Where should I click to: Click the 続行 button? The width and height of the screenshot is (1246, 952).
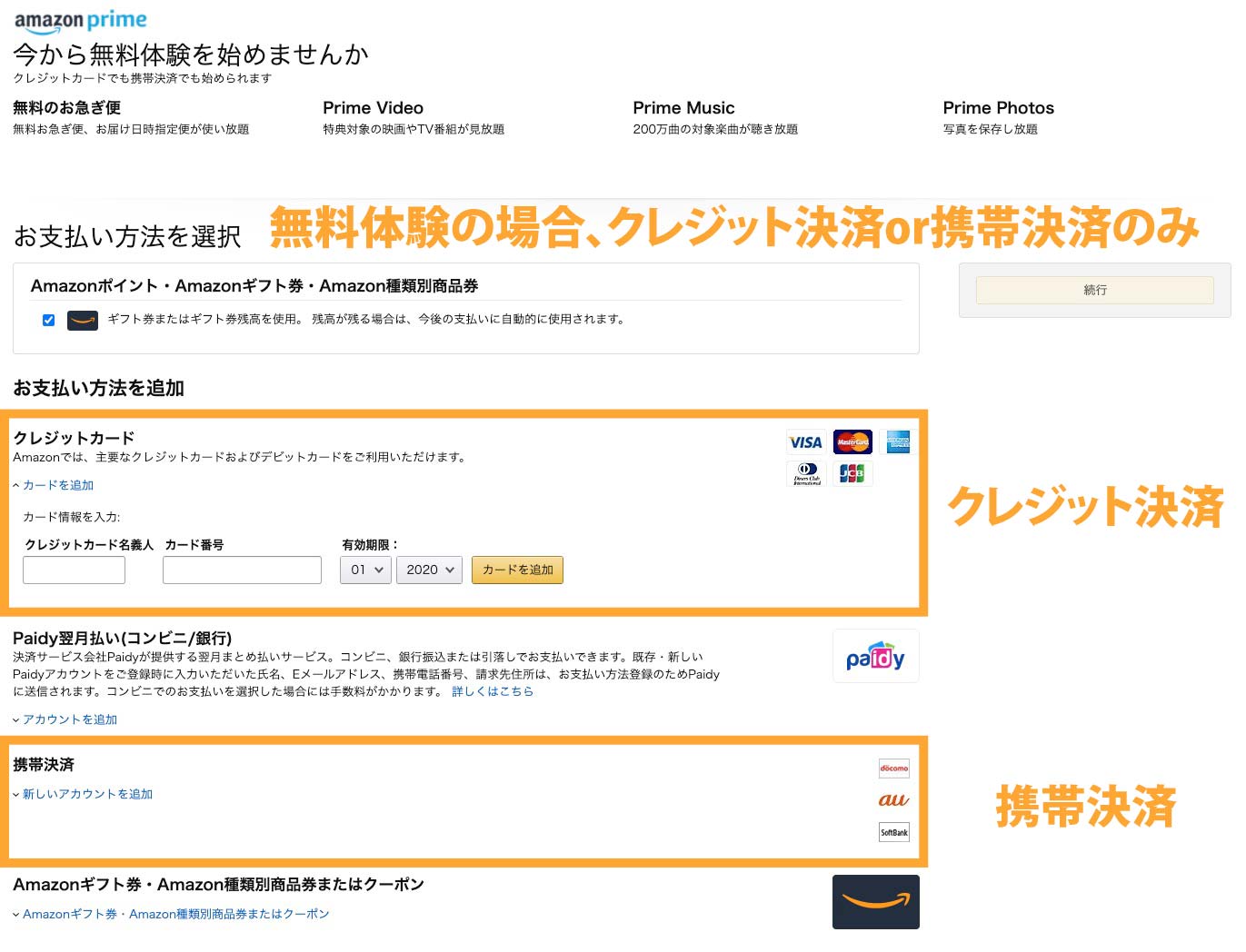pos(1094,290)
